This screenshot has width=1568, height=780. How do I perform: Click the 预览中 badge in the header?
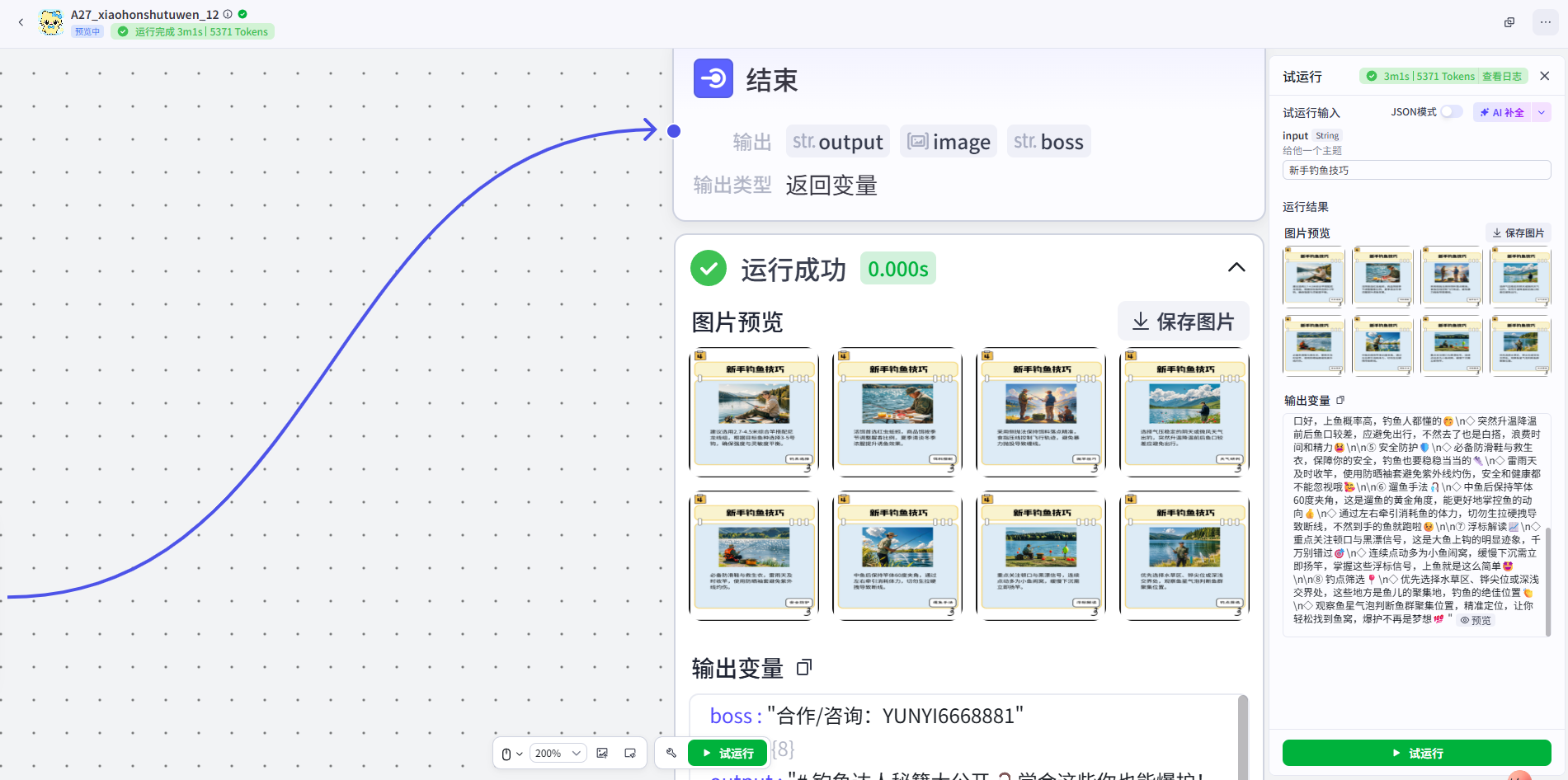point(87,31)
